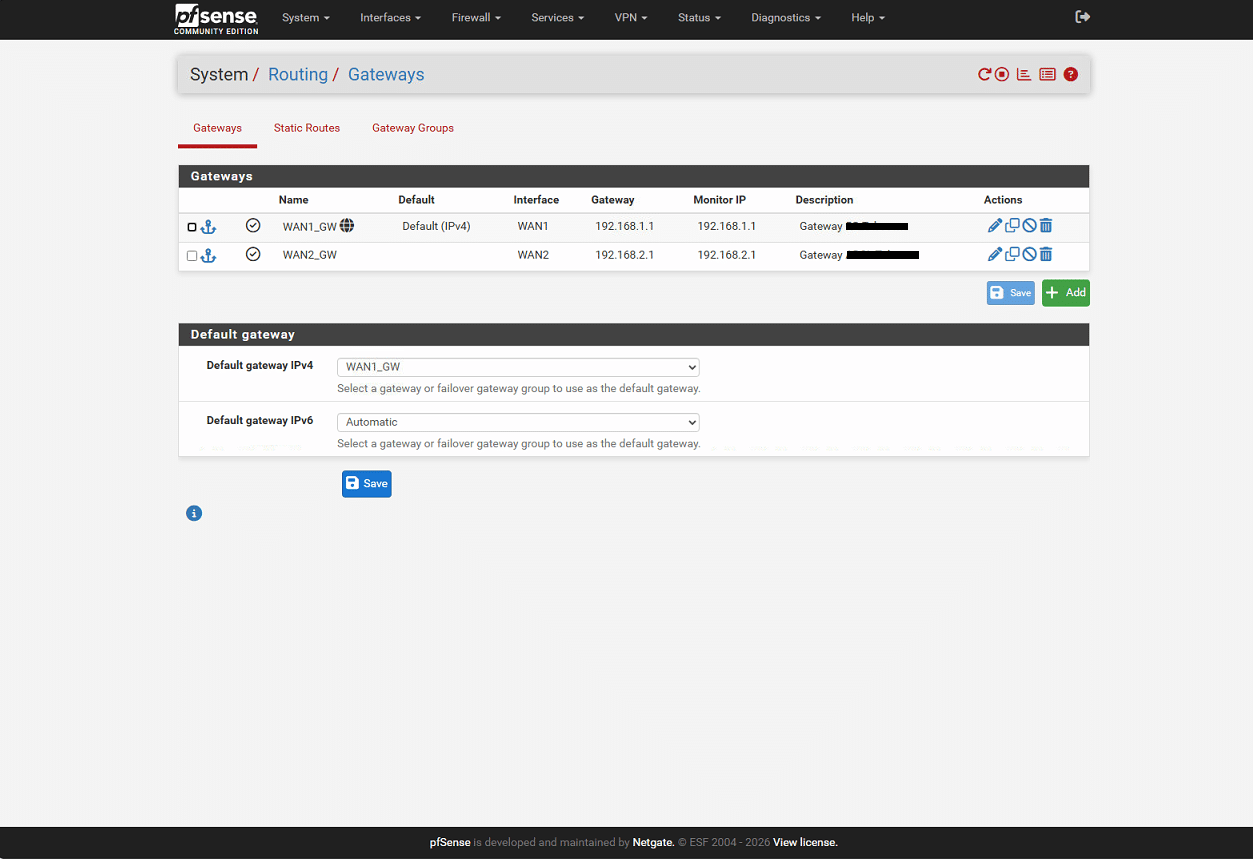
Task: Tick the checkbox for WAN2_GW row
Action: point(192,256)
